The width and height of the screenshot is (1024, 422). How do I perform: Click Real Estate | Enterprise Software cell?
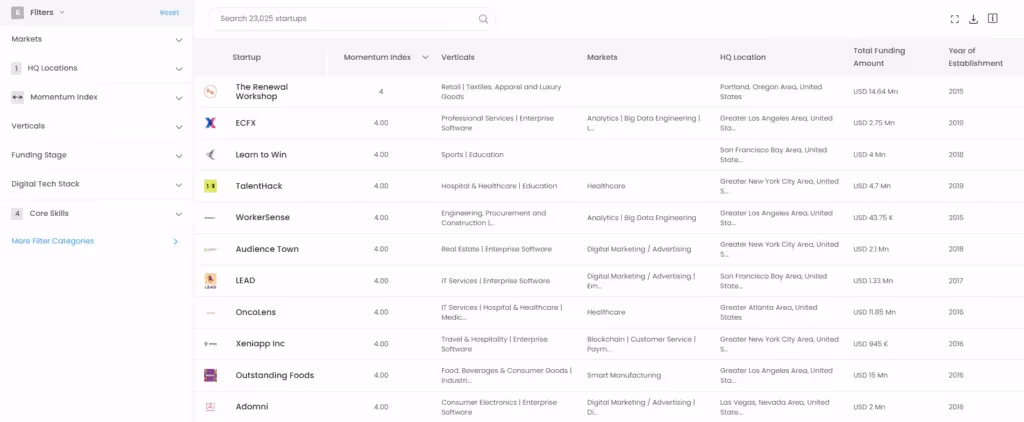[496, 250]
